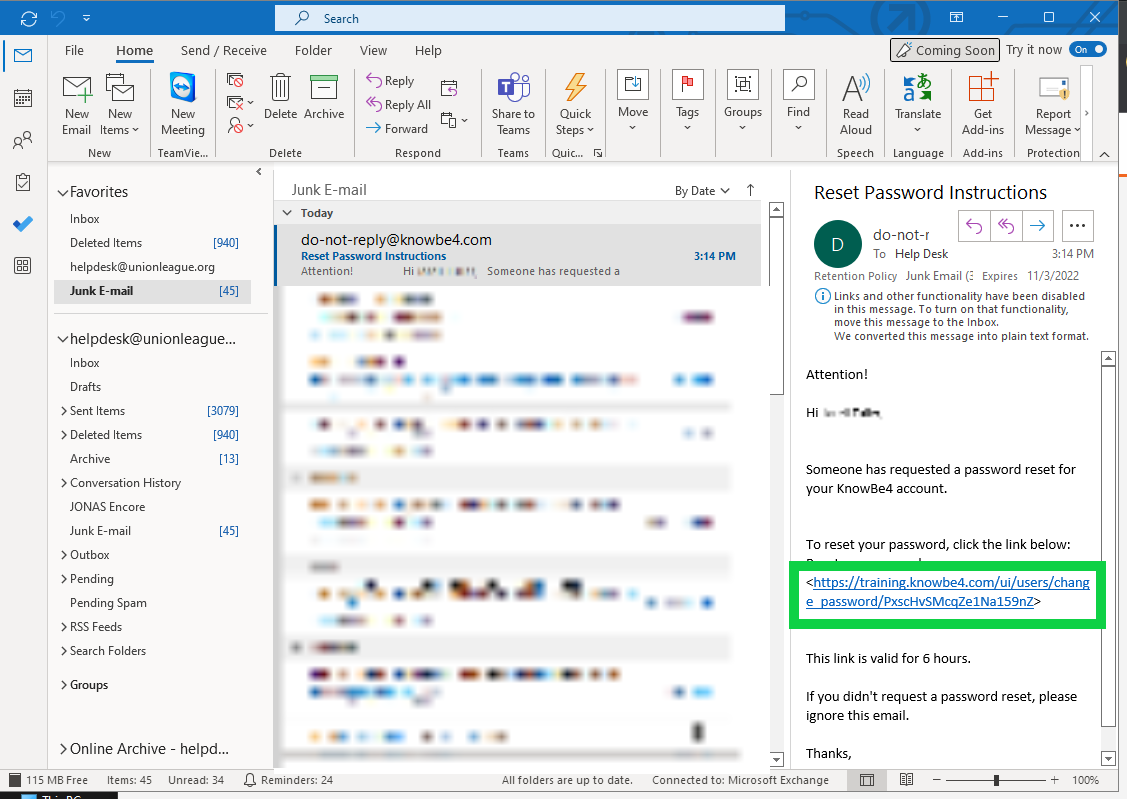Click the disabled links info bar
The height and width of the screenshot is (799, 1127).
[x=952, y=316]
